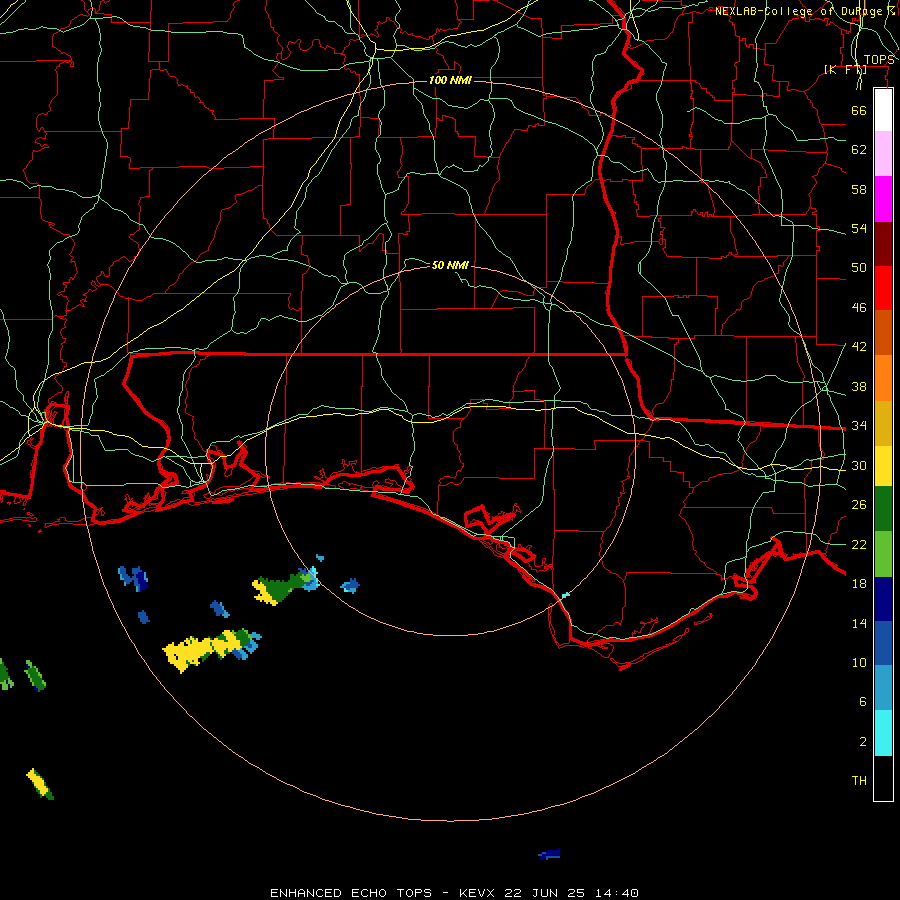Image resolution: width=900 pixels, height=900 pixels.
Task: Select the black TH threshold swatch
Action: [883, 778]
